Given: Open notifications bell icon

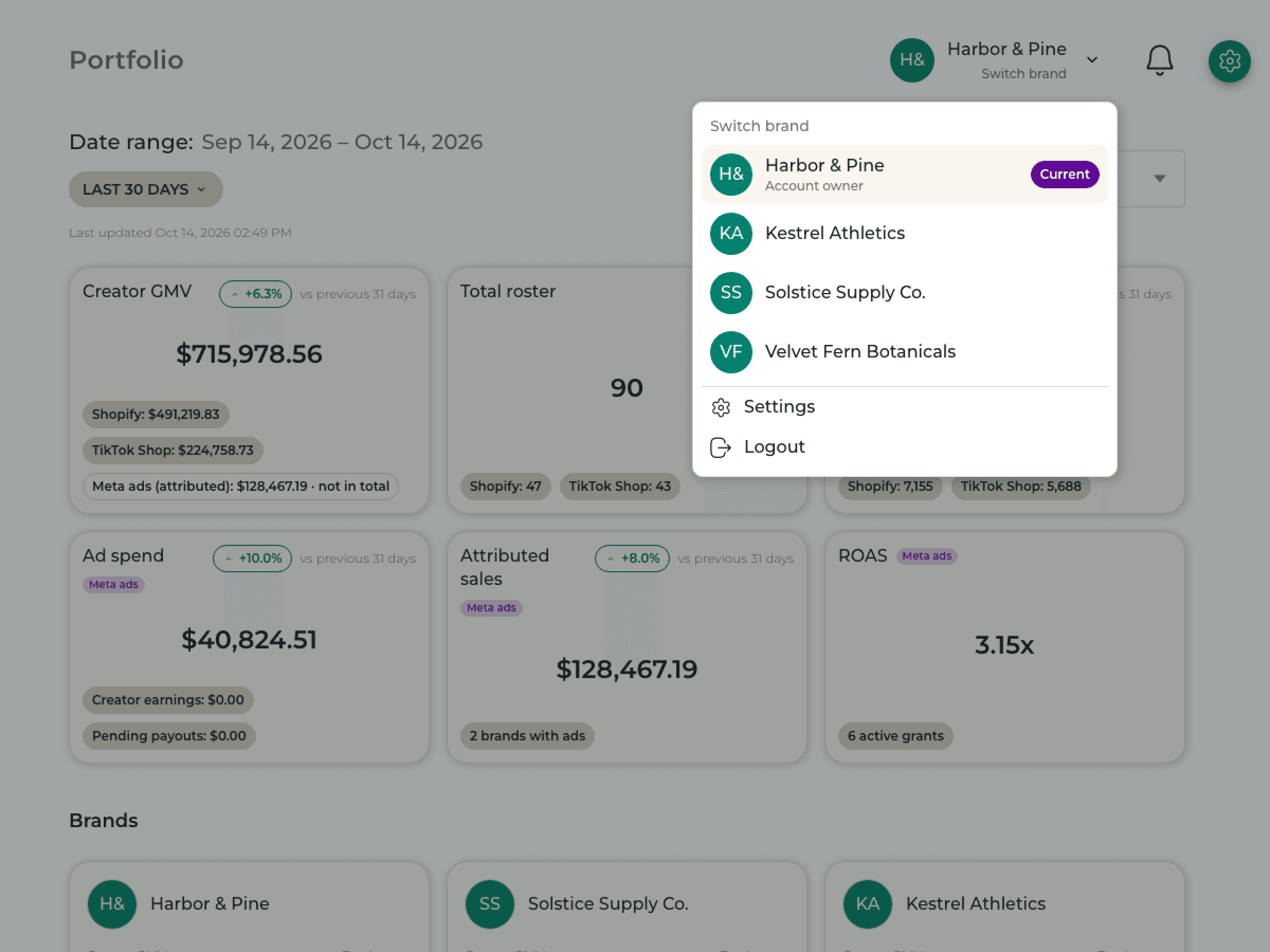Looking at the screenshot, I should tap(1159, 60).
